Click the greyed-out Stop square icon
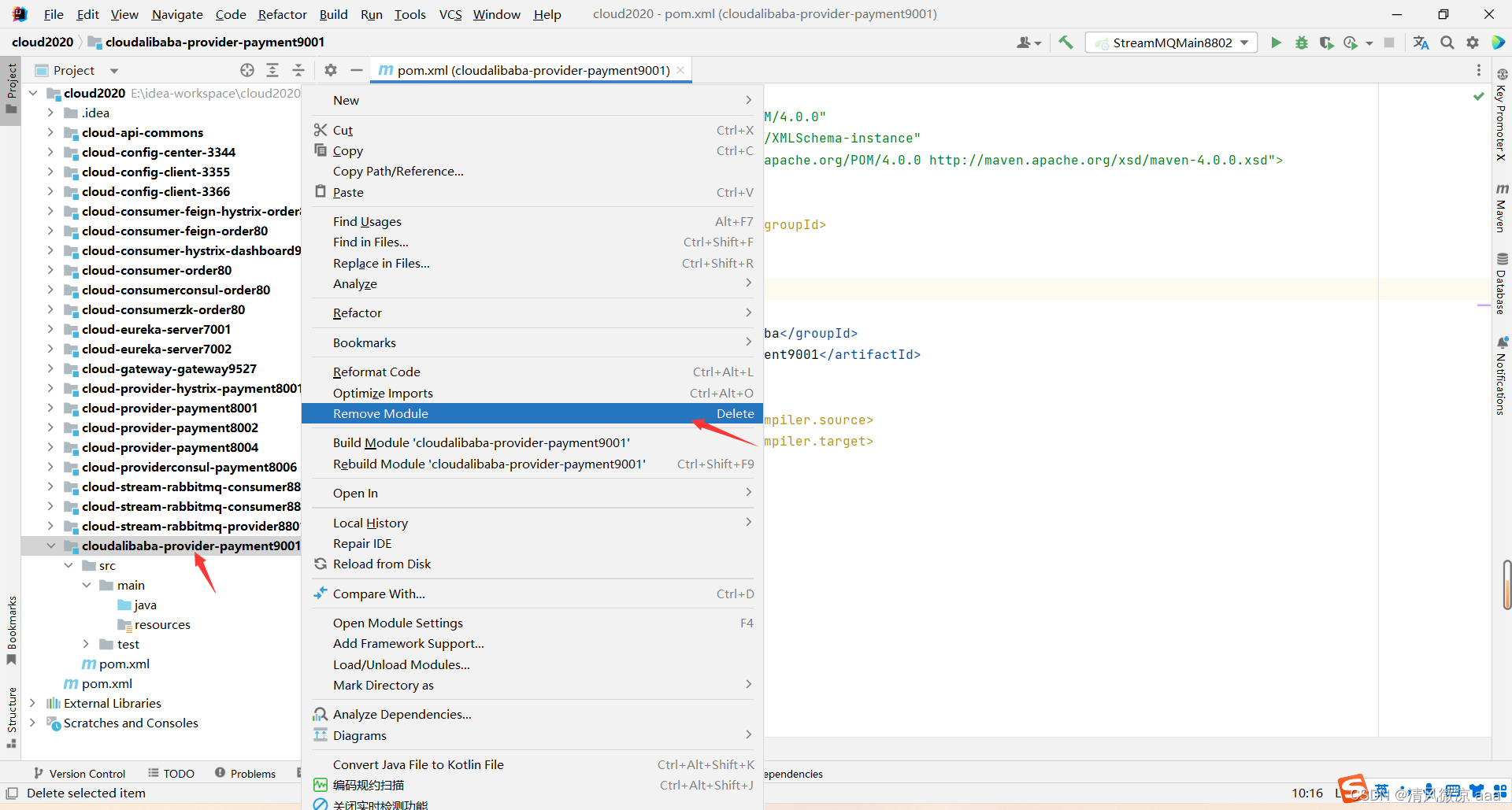1512x810 pixels. pyautogui.click(x=1389, y=43)
